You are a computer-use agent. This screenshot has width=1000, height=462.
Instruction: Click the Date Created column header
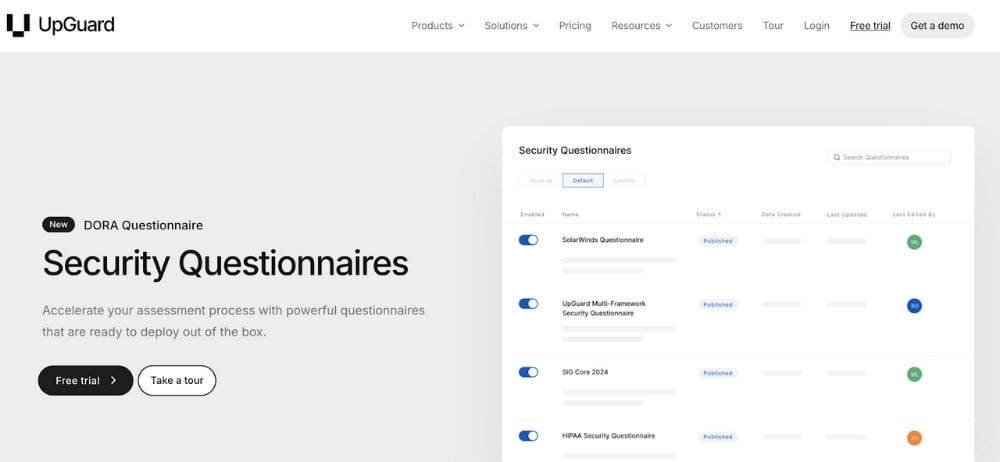[x=781, y=214]
